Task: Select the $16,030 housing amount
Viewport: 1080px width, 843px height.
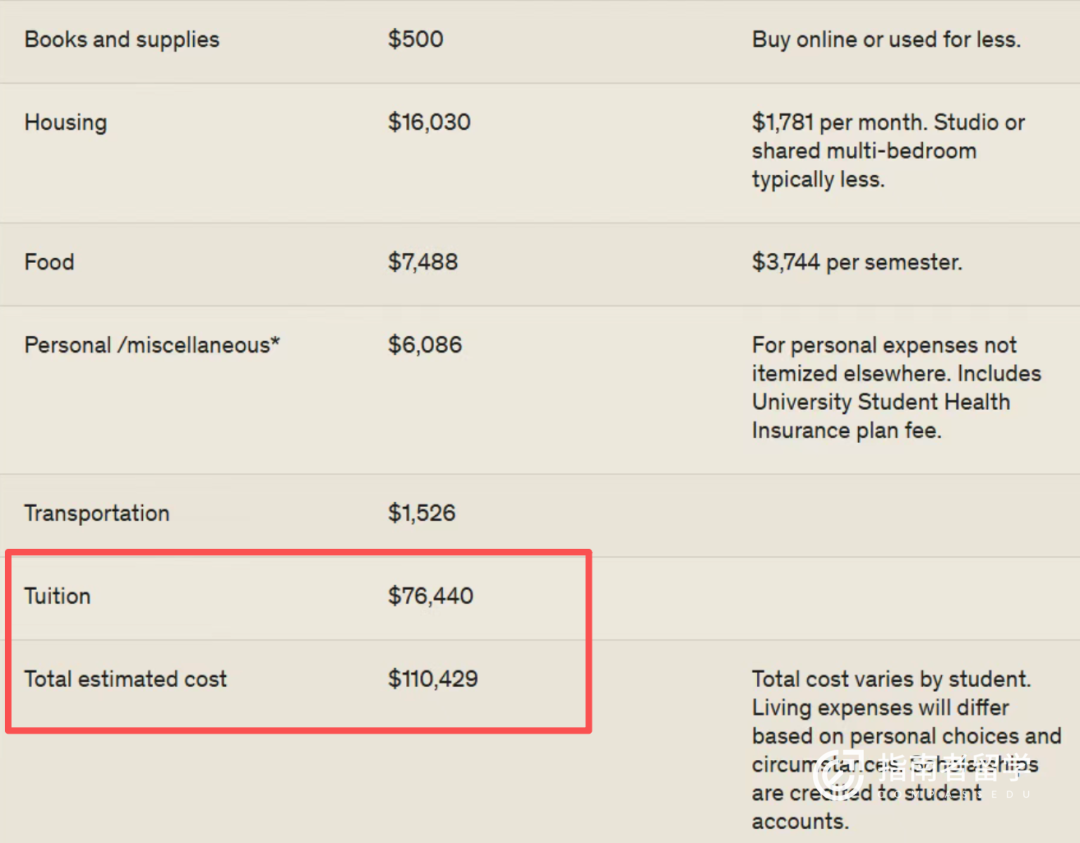Action: 429,123
